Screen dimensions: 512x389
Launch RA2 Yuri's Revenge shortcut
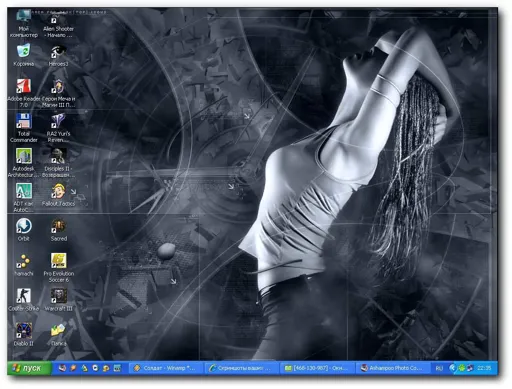pyautogui.click(x=58, y=128)
